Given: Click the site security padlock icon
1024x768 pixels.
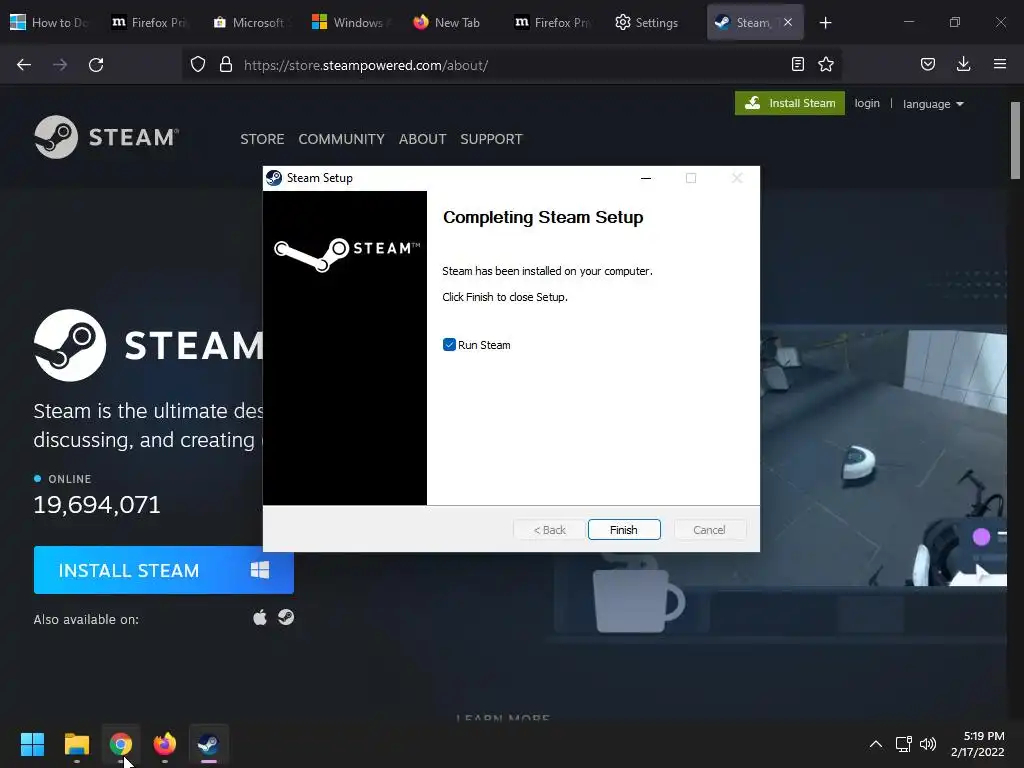Looking at the screenshot, I should [x=226, y=65].
